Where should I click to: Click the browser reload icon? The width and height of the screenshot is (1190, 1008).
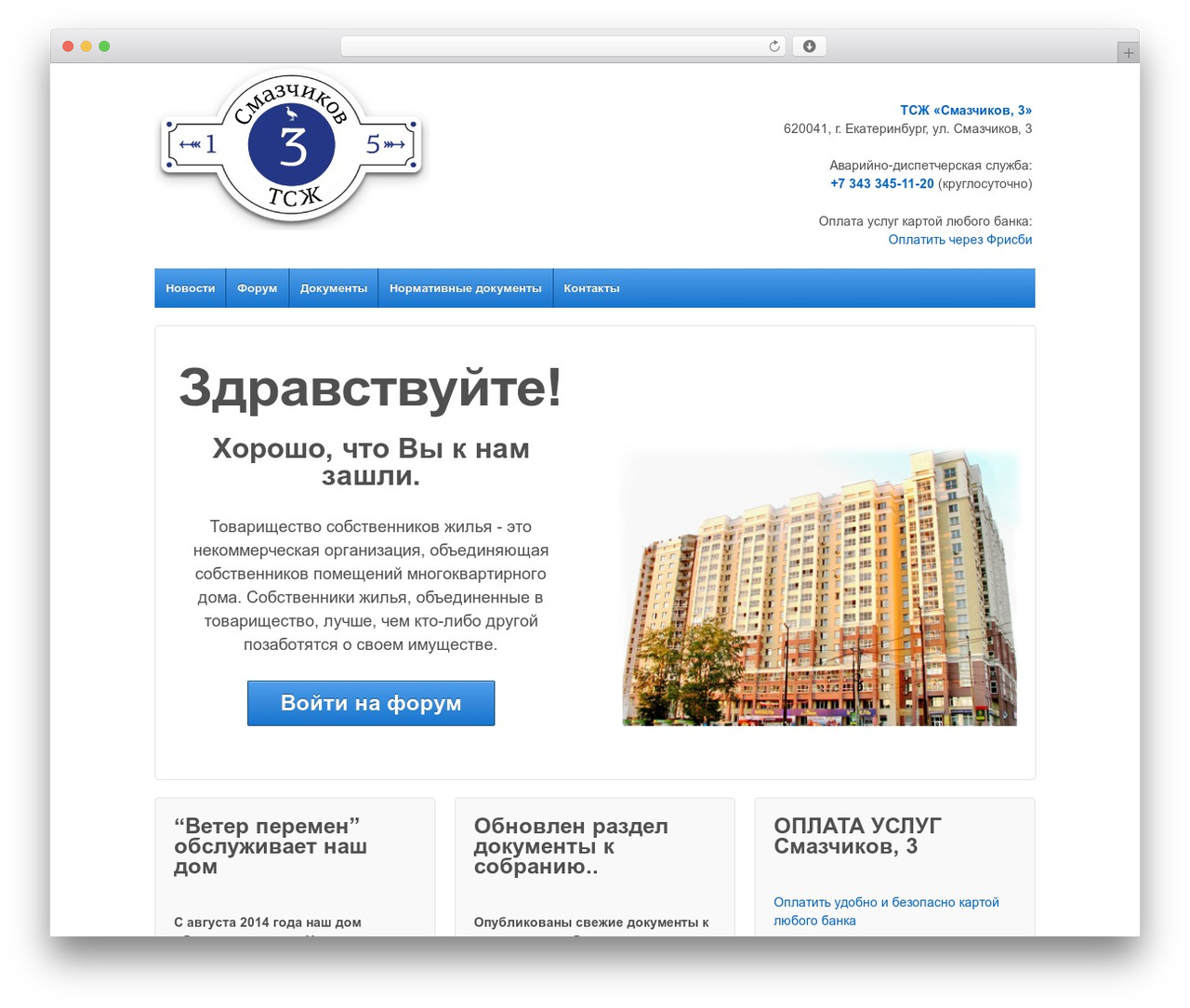773,46
